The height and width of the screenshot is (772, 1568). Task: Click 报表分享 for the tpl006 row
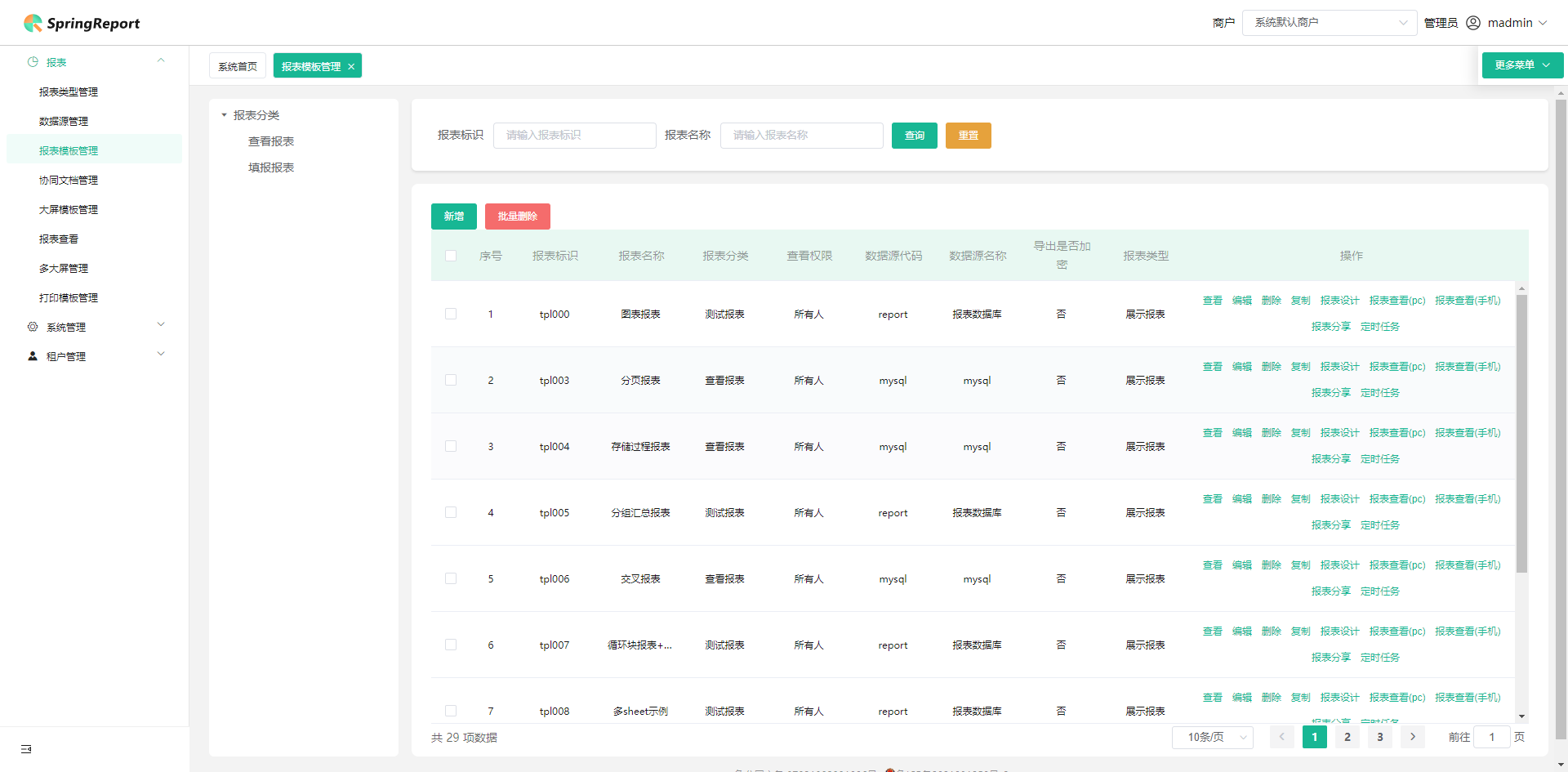coord(1331,591)
